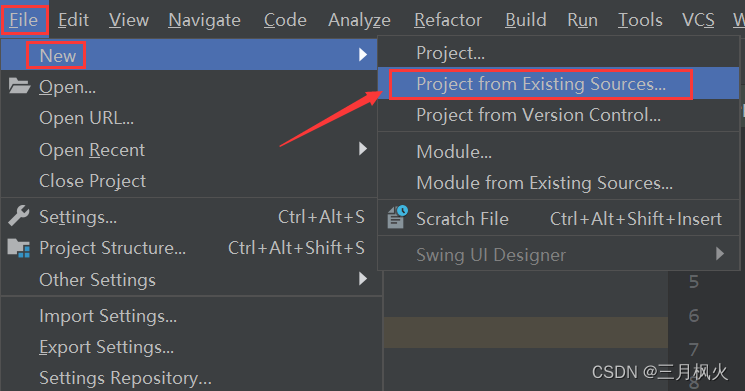Viewport: 745px width, 391px height.
Task: Open the File menu
Action: pyautogui.click(x=24, y=20)
